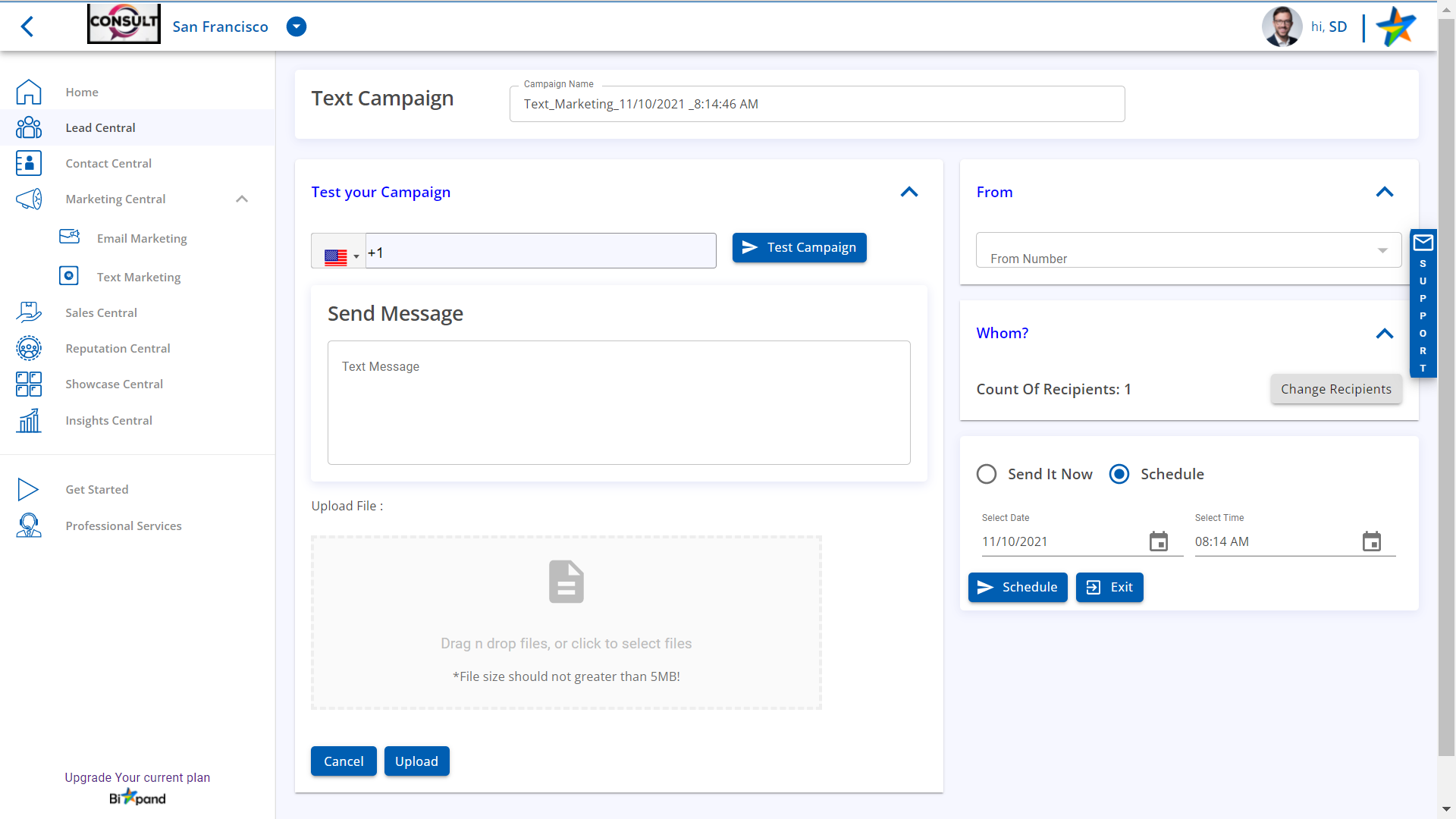
Task: Select the Schedule option
Action: tap(1119, 473)
